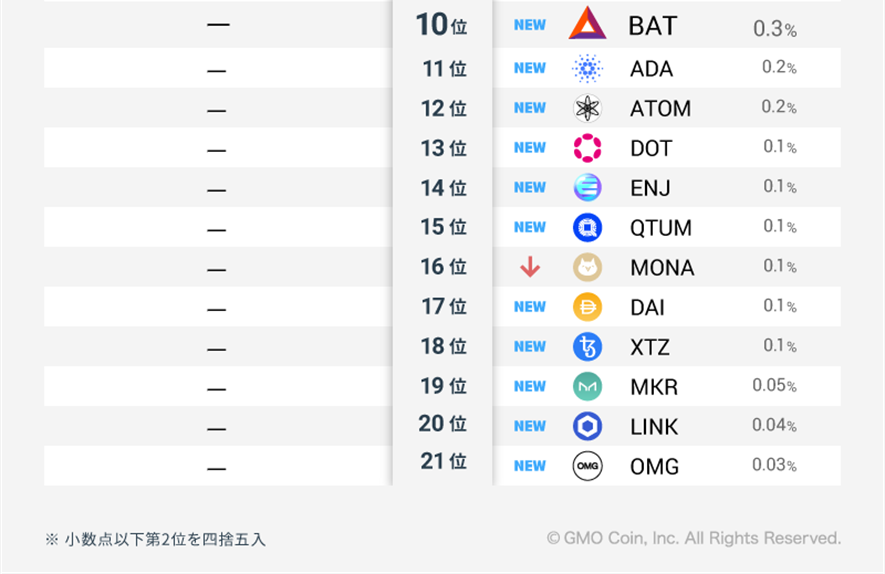
Task: Click the 0.05% share for MKR
Action: 774,386
